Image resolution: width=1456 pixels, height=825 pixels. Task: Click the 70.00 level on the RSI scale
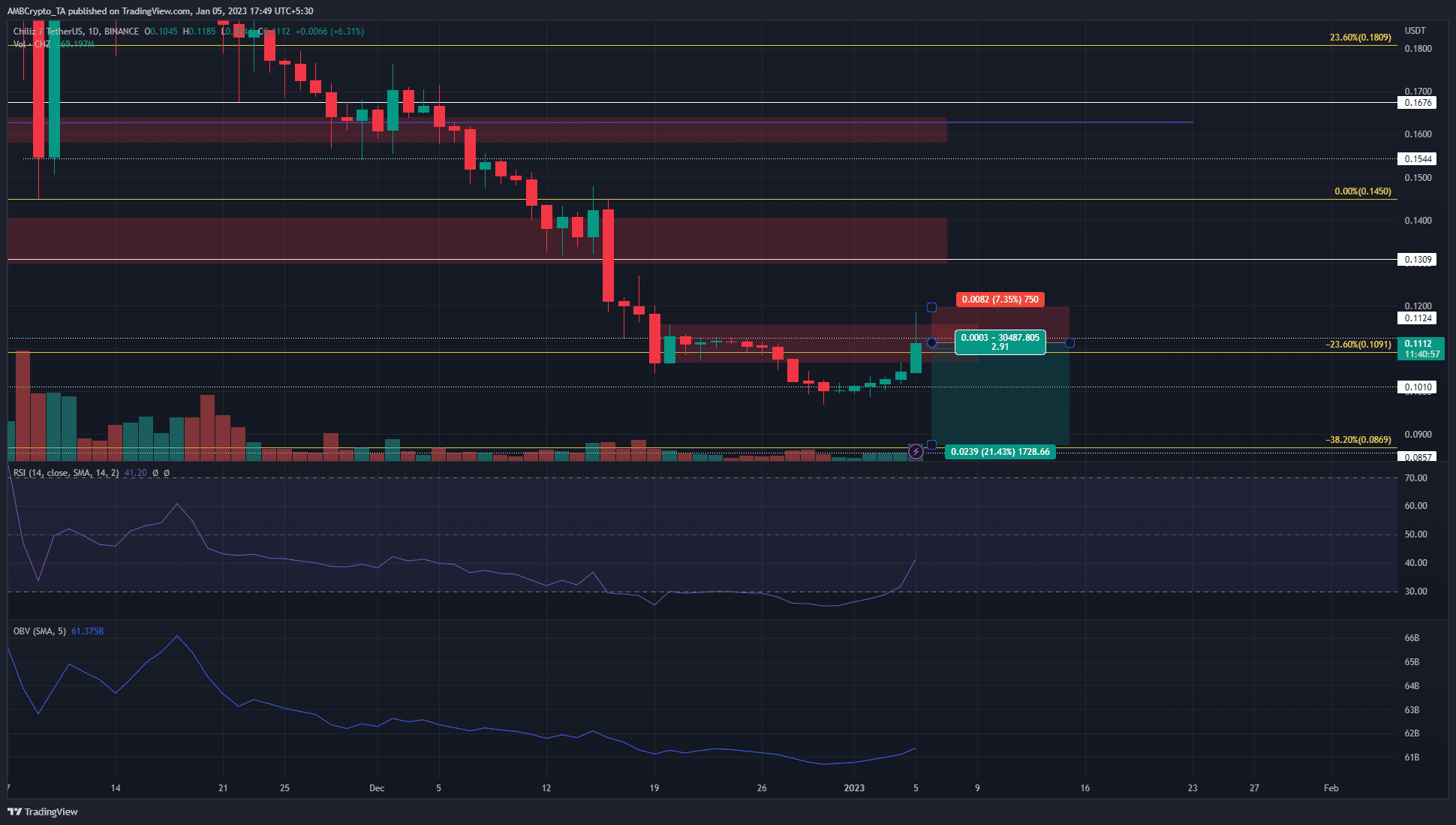click(x=1415, y=478)
